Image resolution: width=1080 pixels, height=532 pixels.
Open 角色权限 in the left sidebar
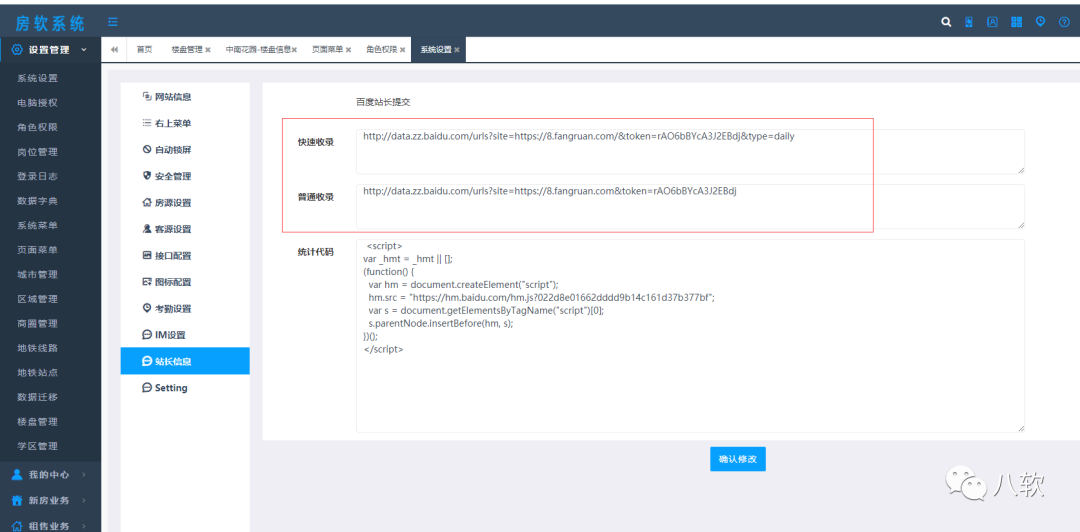[x=37, y=127]
